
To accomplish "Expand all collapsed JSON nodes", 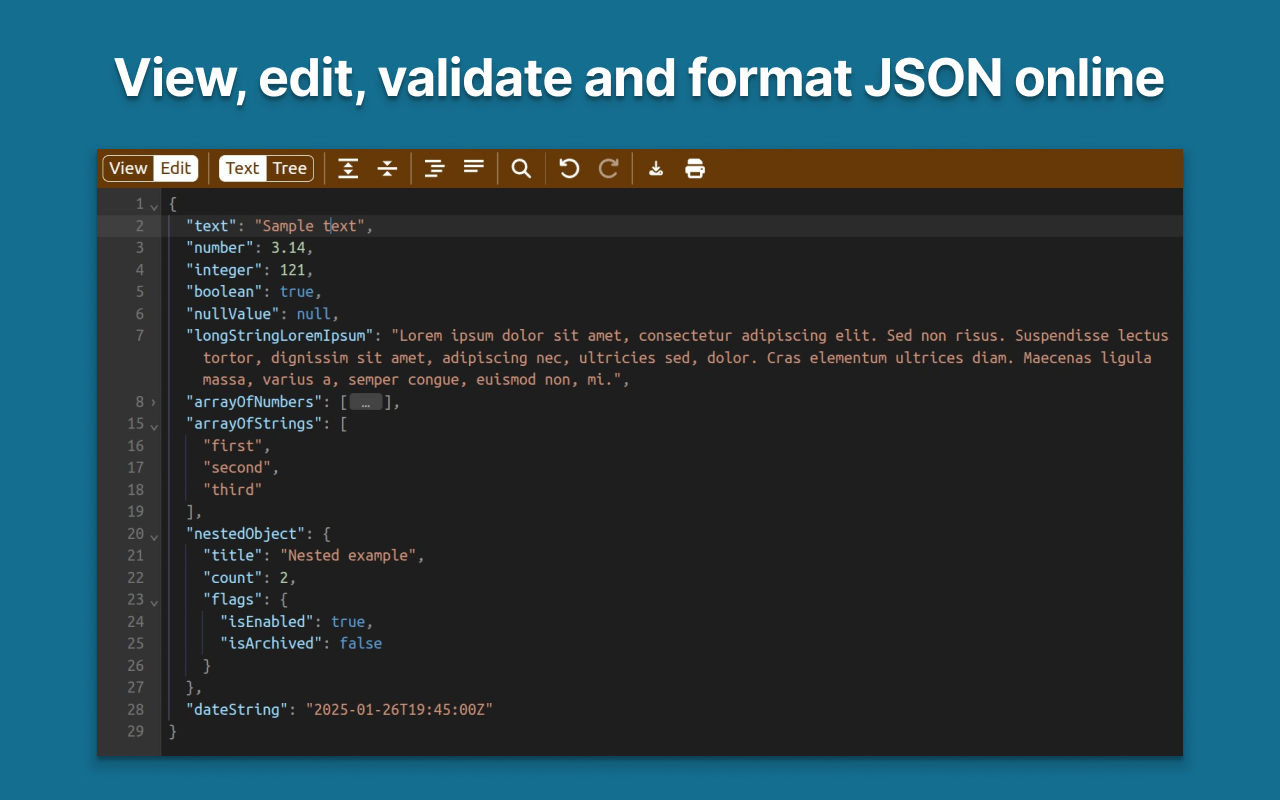I will point(348,168).
